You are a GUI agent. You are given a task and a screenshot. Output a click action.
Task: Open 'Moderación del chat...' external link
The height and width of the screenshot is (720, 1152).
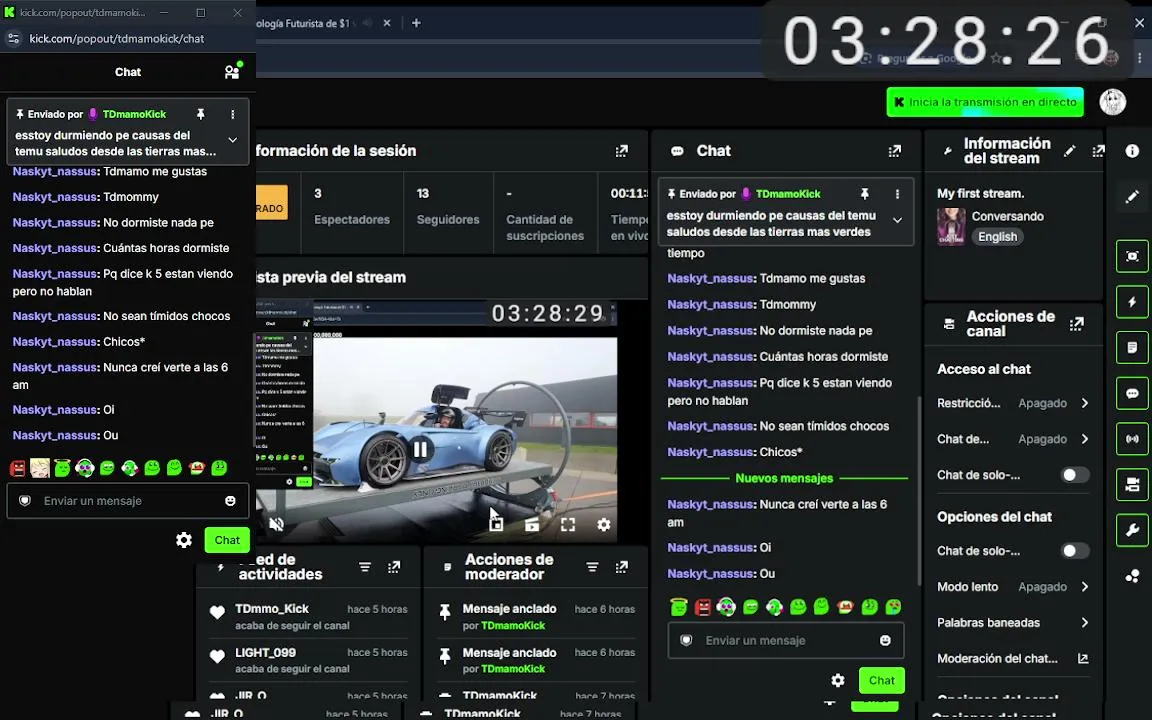[x=1013, y=658]
